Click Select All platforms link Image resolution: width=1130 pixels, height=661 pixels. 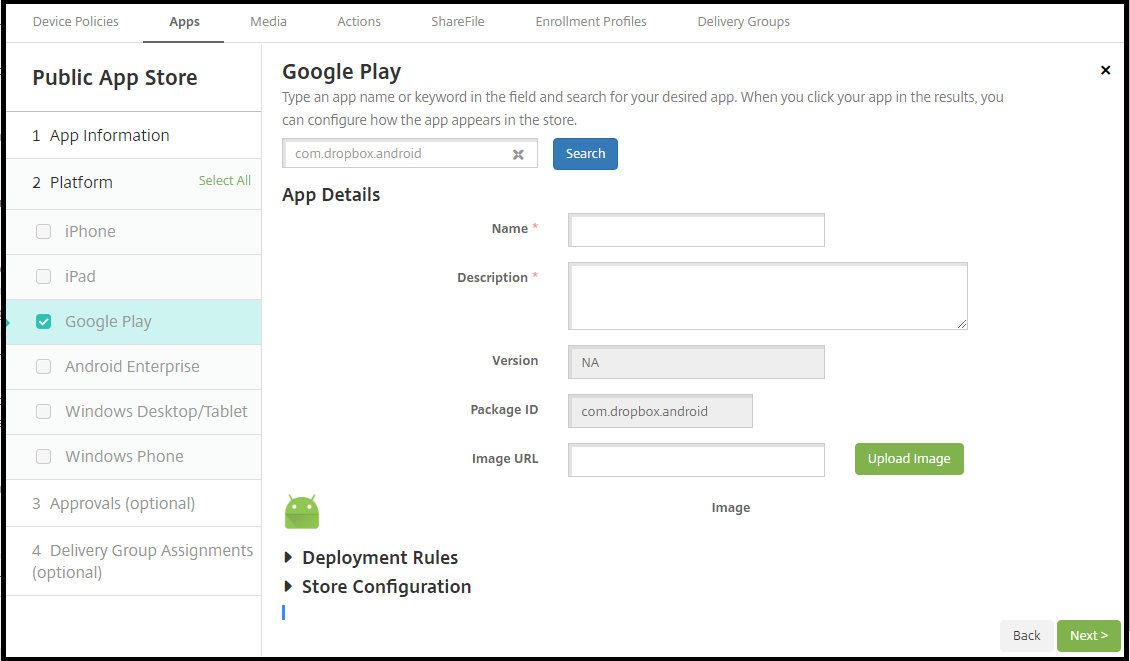(225, 181)
